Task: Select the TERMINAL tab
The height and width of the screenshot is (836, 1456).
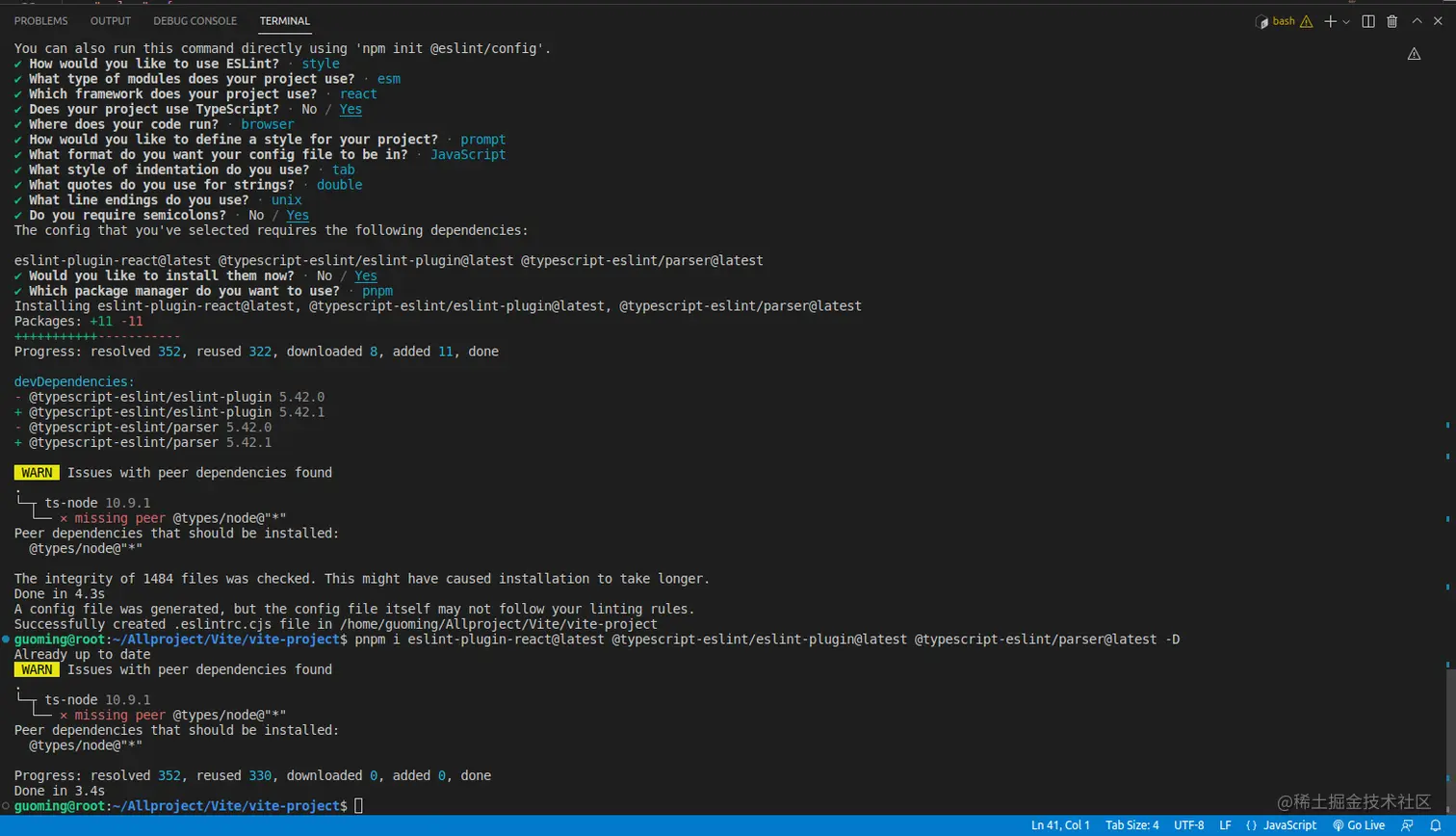Action: tap(285, 21)
